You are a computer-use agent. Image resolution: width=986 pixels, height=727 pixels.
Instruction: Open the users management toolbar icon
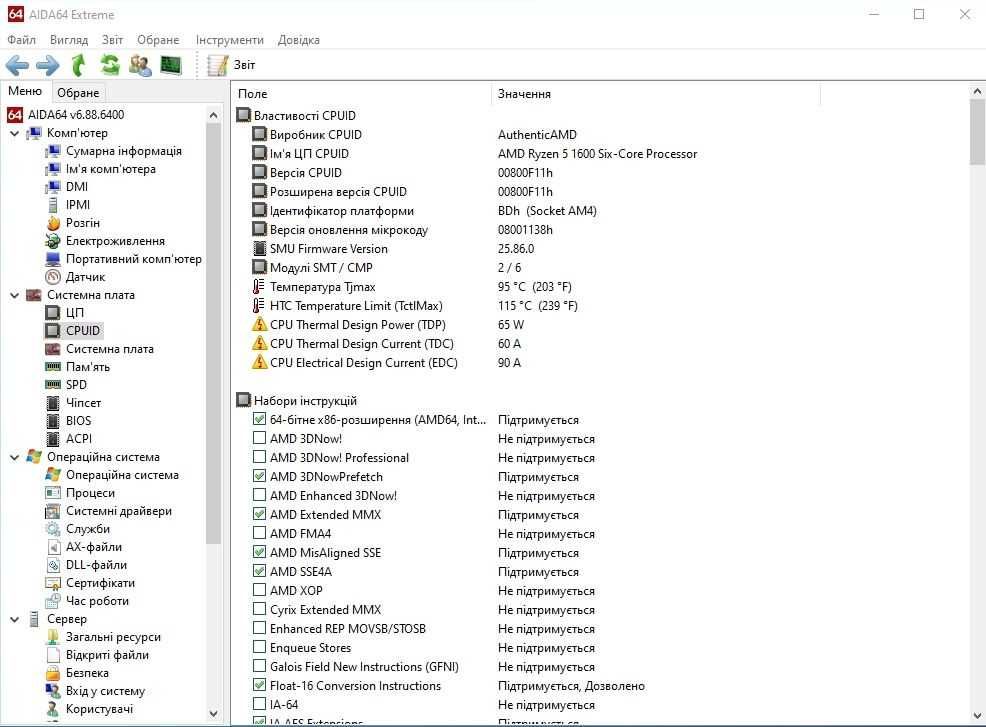click(x=140, y=65)
